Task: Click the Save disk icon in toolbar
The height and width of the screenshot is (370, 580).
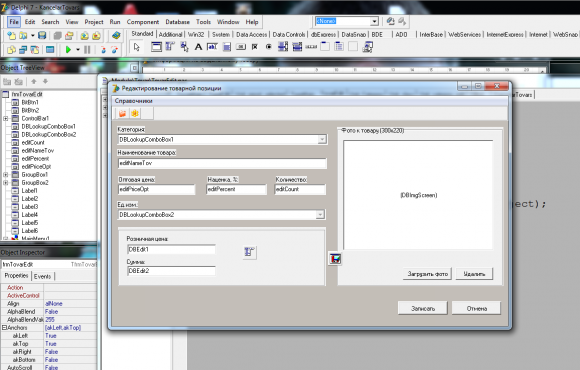Action: pos(42,36)
